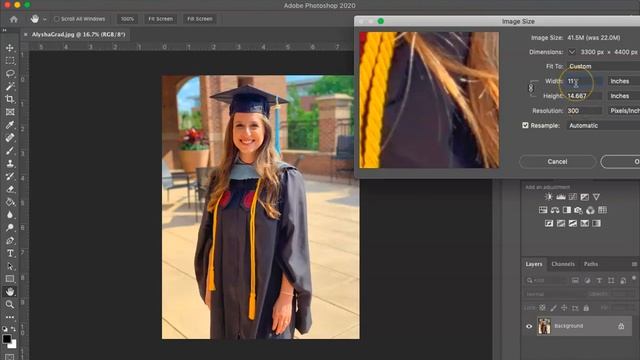
Task: Click the 100% zoom button
Action: click(x=127, y=19)
